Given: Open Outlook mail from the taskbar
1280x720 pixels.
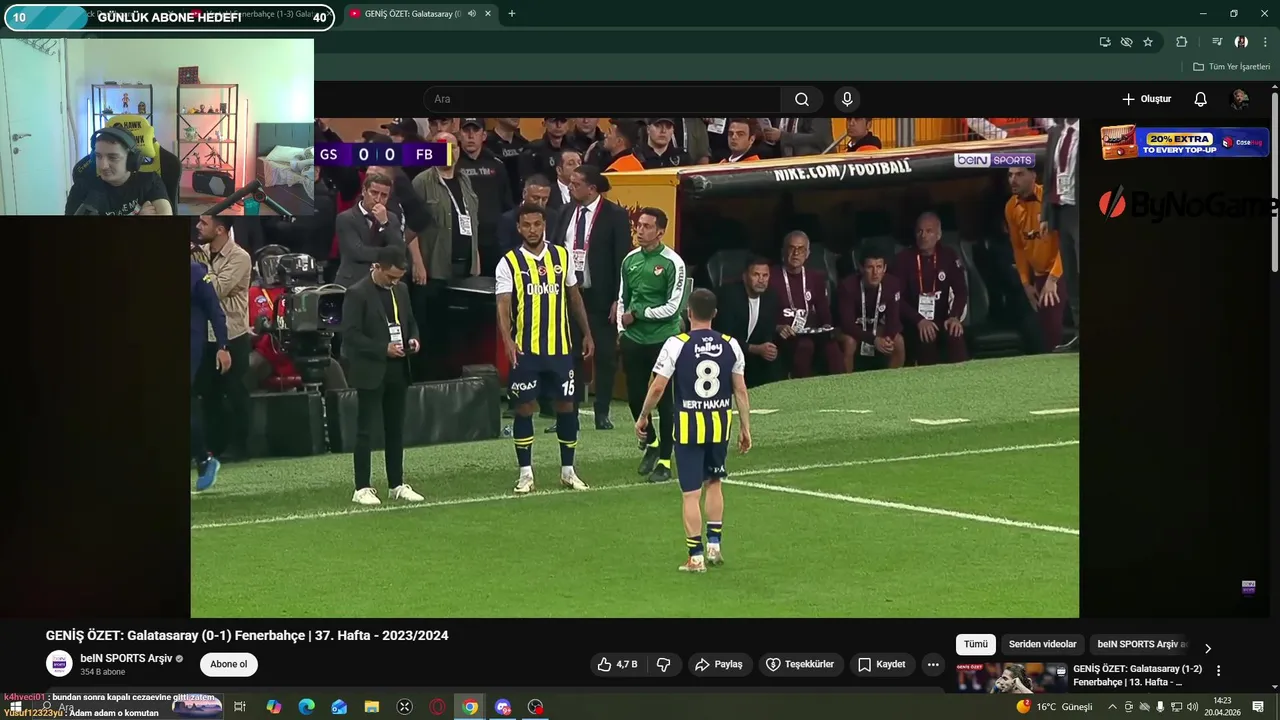Looking at the screenshot, I should (x=339, y=707).
